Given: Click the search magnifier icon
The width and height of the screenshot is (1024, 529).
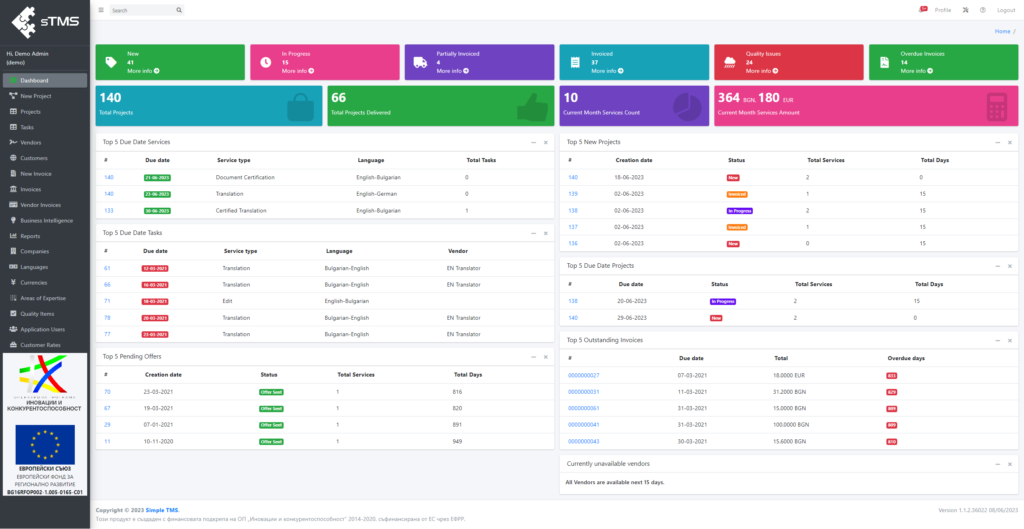Looking at the screenshot, I should (179, 10).
